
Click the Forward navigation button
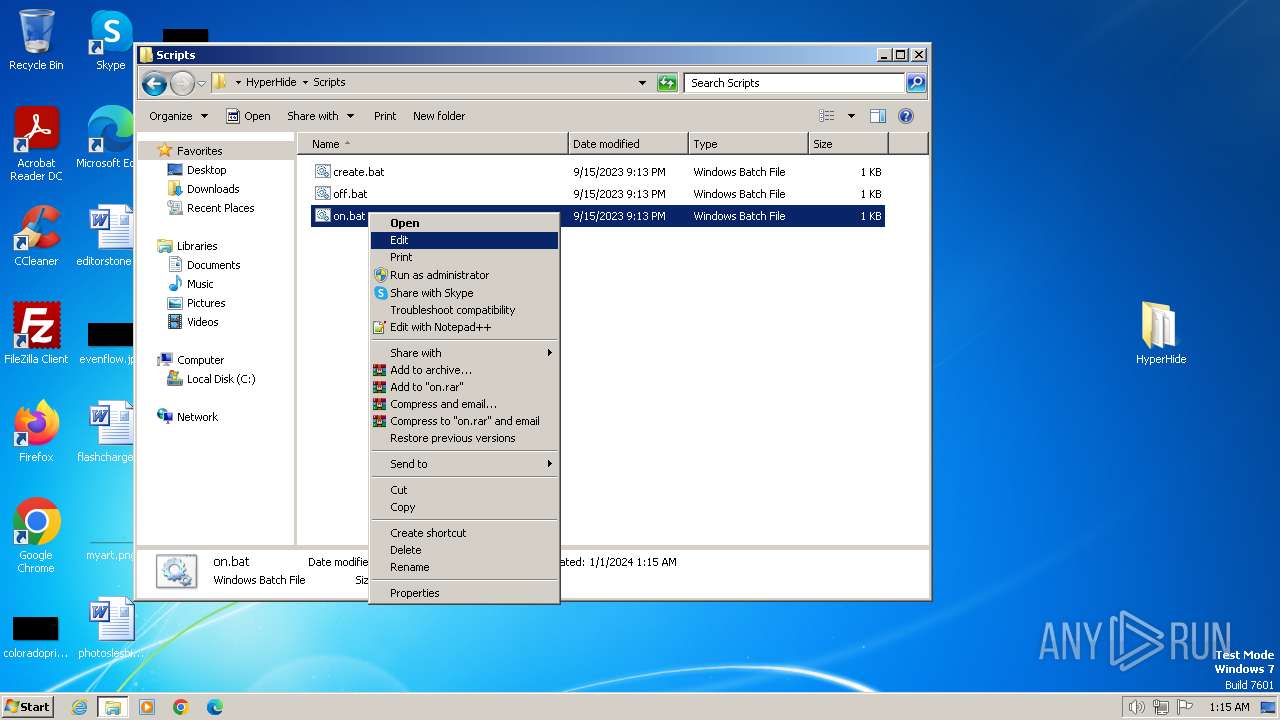pyautogui.click(x=182, y=83)
